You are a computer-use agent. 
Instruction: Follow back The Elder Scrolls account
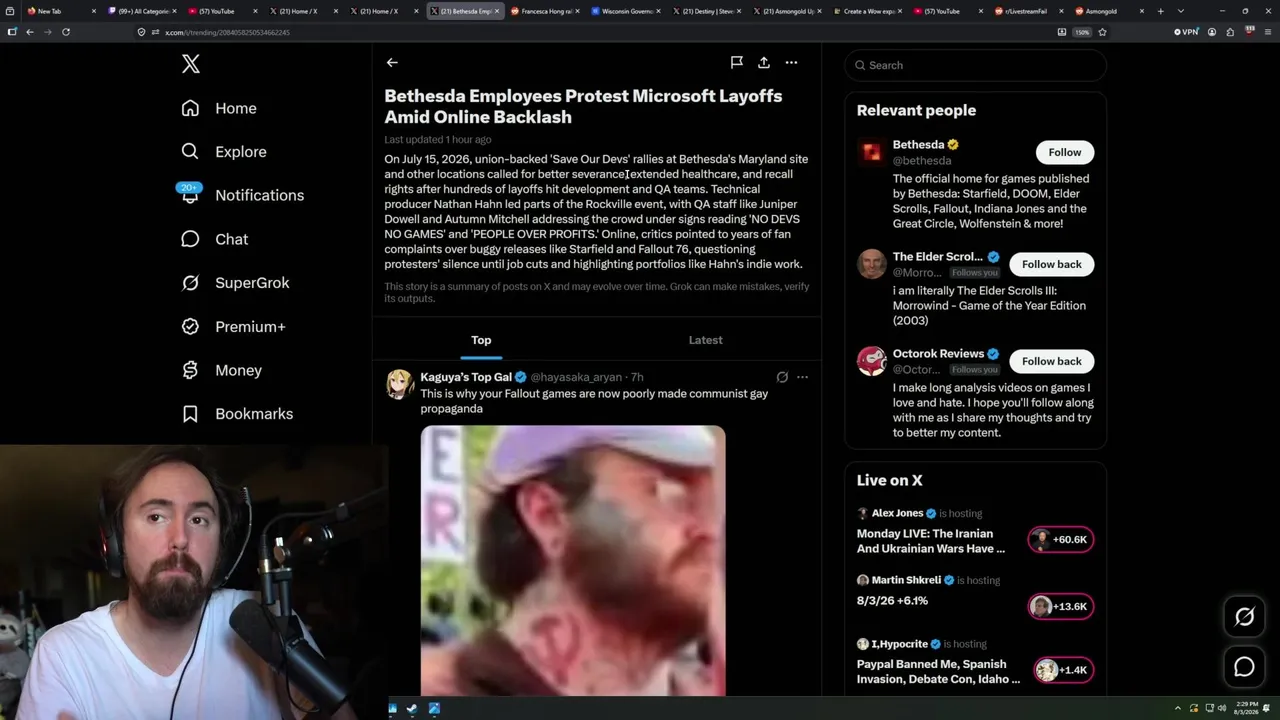(x=1052, y=264)
